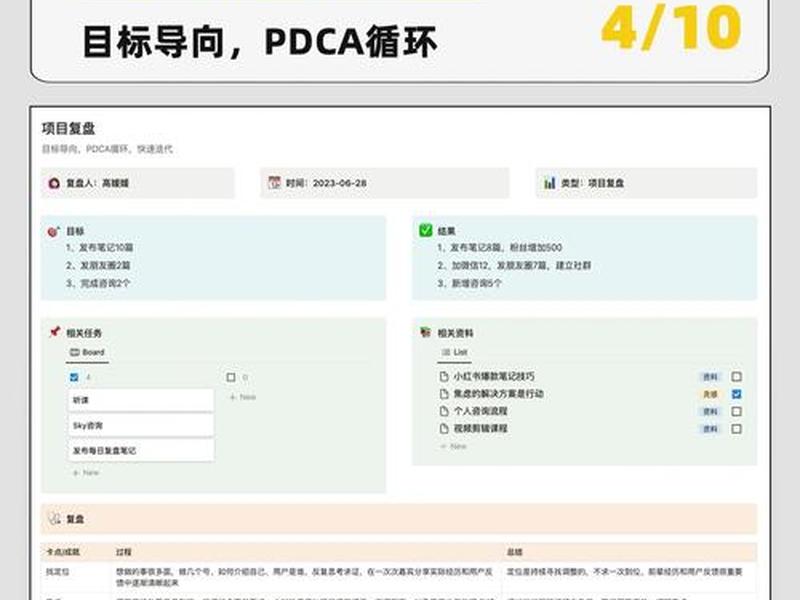Click the page icon of 个人咨询流程
Image resolution: width=800 pixels, height=600 pixels.
tap(444, 411)
